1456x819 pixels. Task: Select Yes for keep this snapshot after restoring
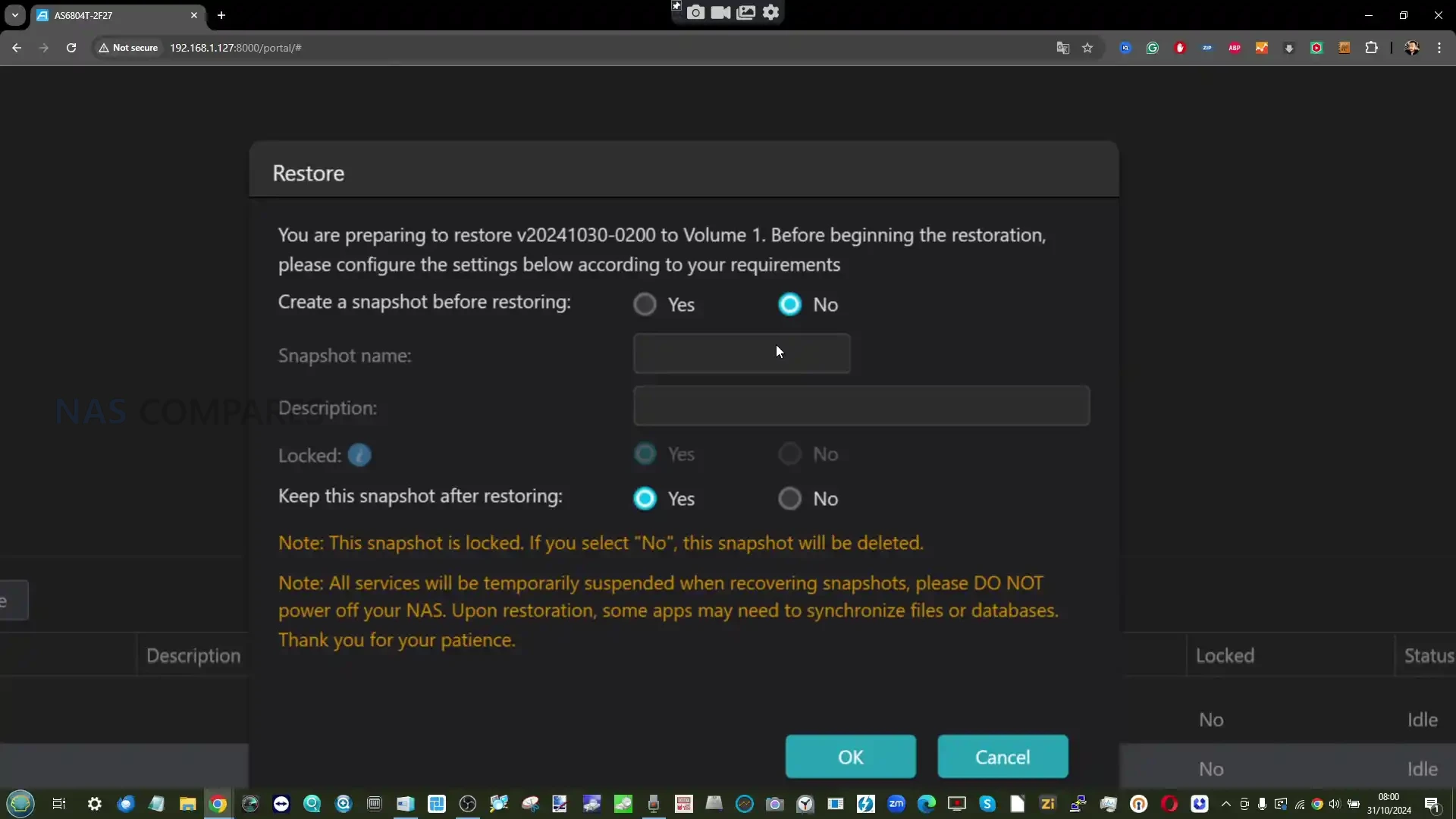coord(645,499)
